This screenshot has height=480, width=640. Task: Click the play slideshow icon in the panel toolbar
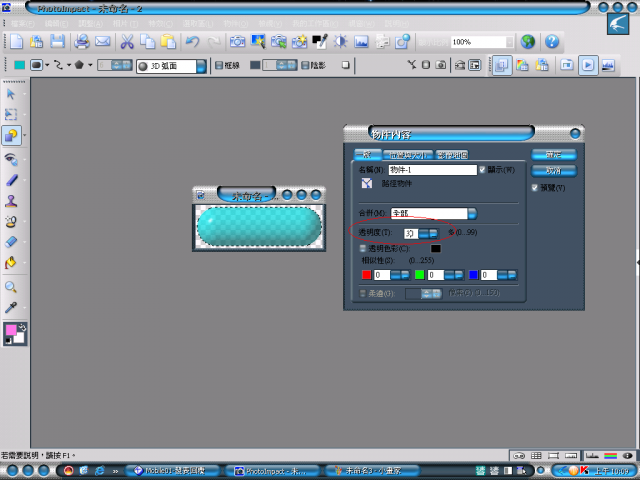pos(588,65)
